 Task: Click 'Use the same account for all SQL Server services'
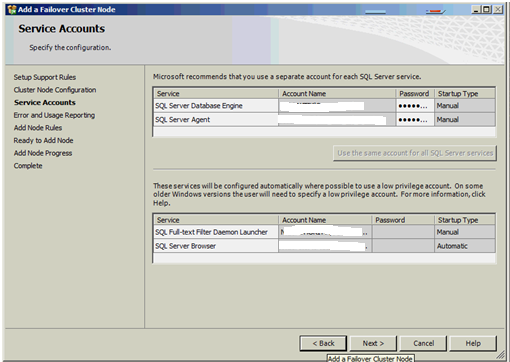(x=415, y=153)
